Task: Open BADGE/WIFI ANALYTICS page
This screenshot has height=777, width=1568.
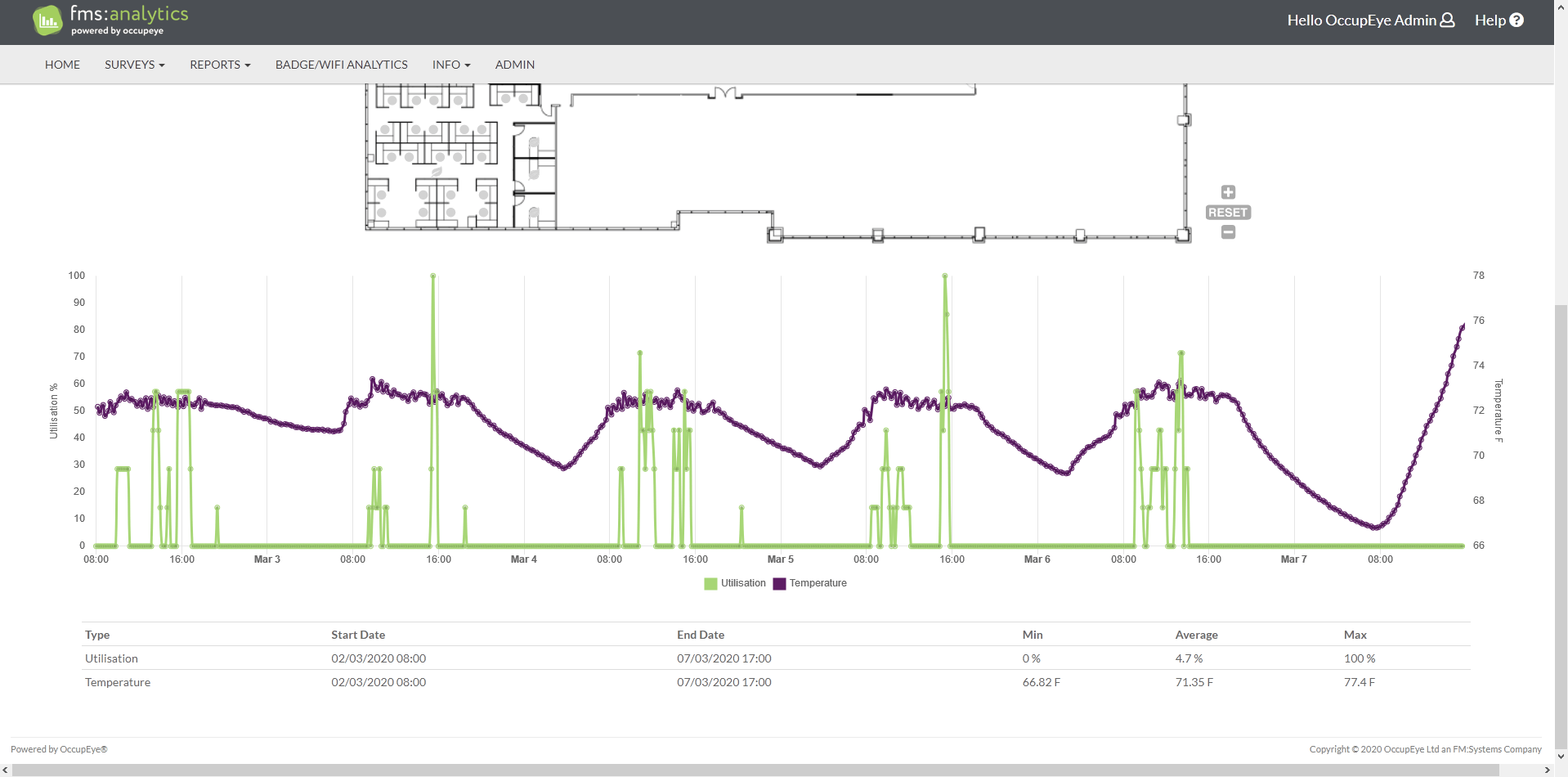Action: pos(341,65)
